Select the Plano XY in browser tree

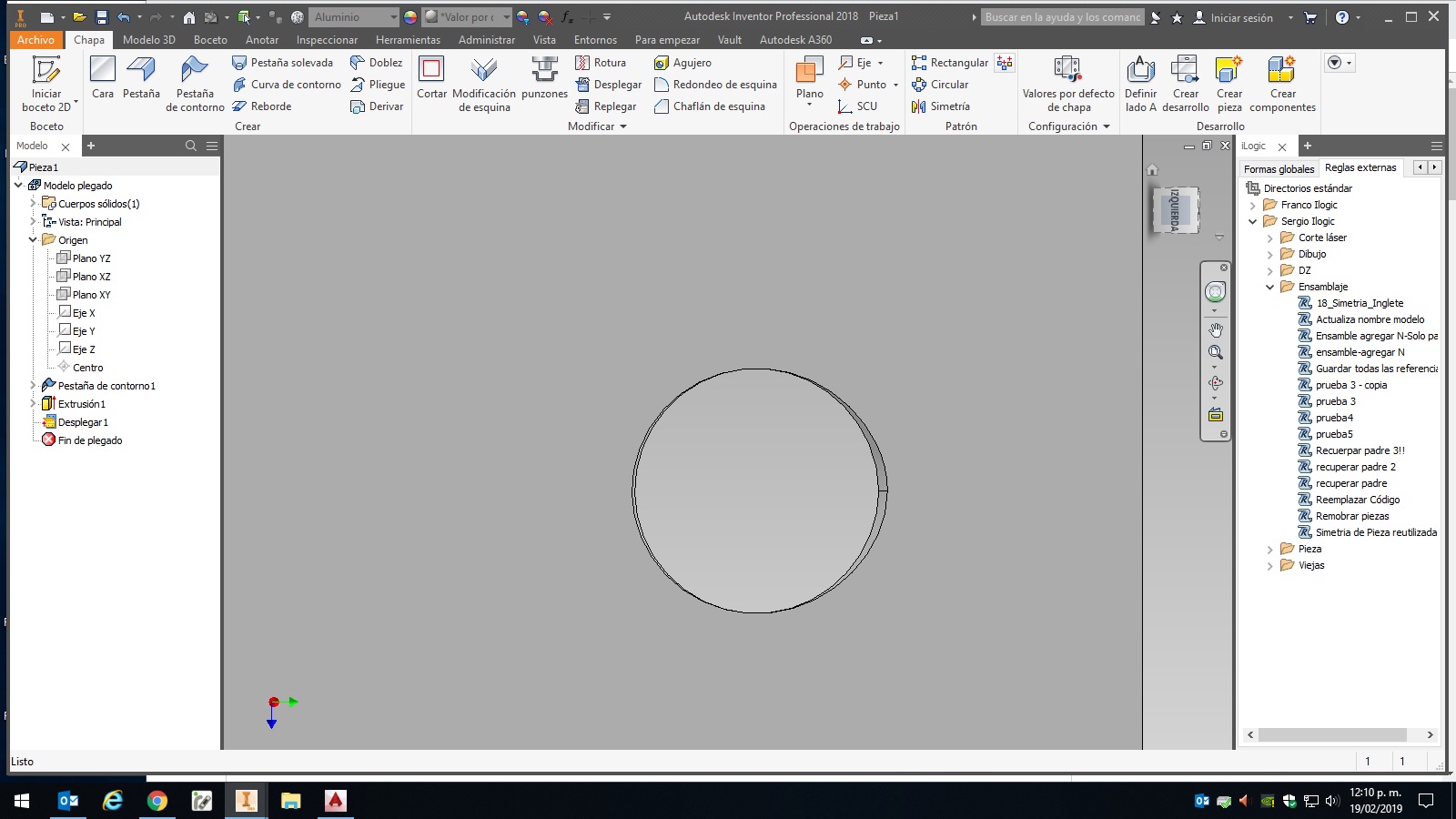coord(91,294)
